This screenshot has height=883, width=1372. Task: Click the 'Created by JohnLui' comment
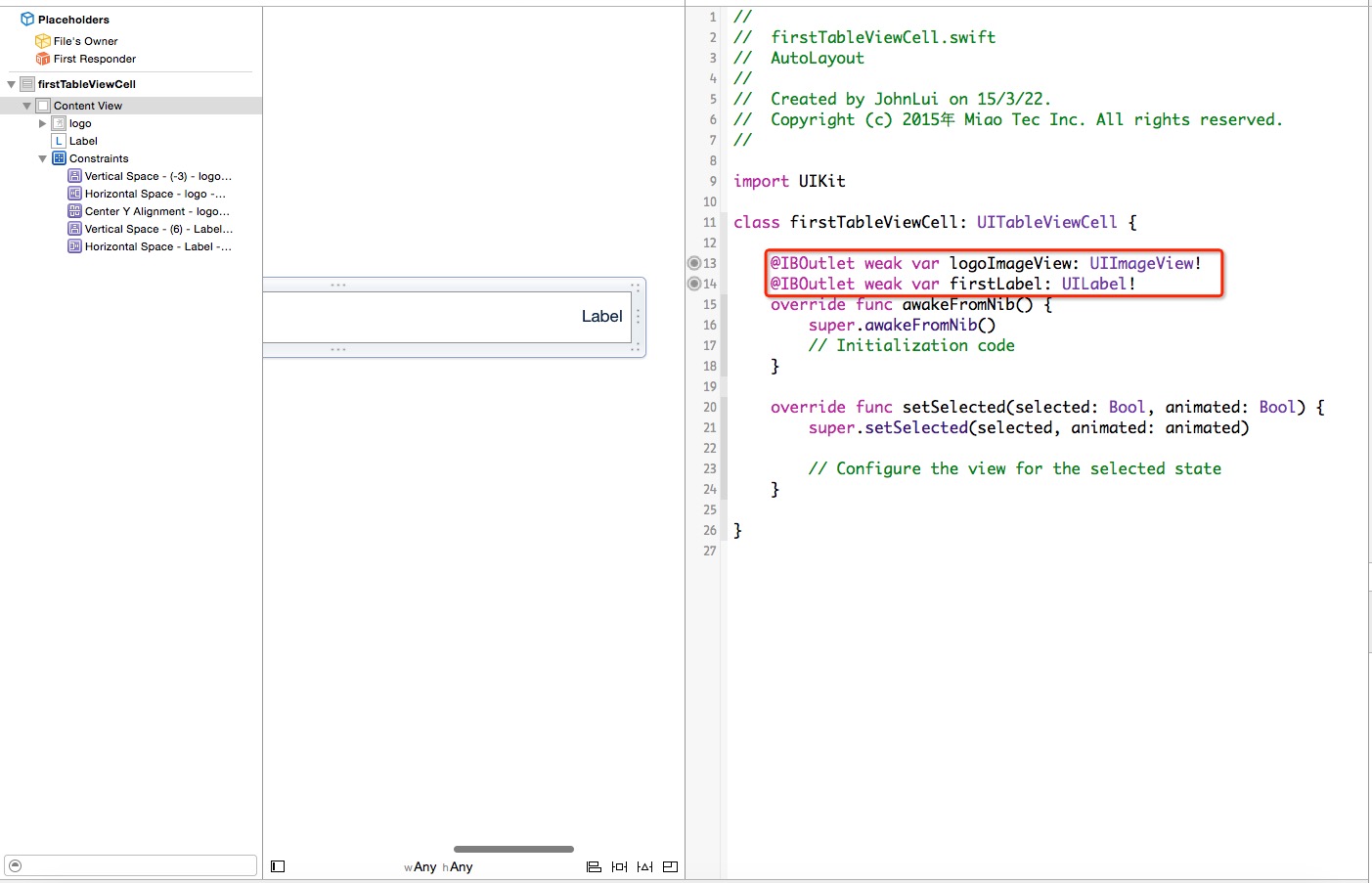pyautogui.click(x=892, y=99)
